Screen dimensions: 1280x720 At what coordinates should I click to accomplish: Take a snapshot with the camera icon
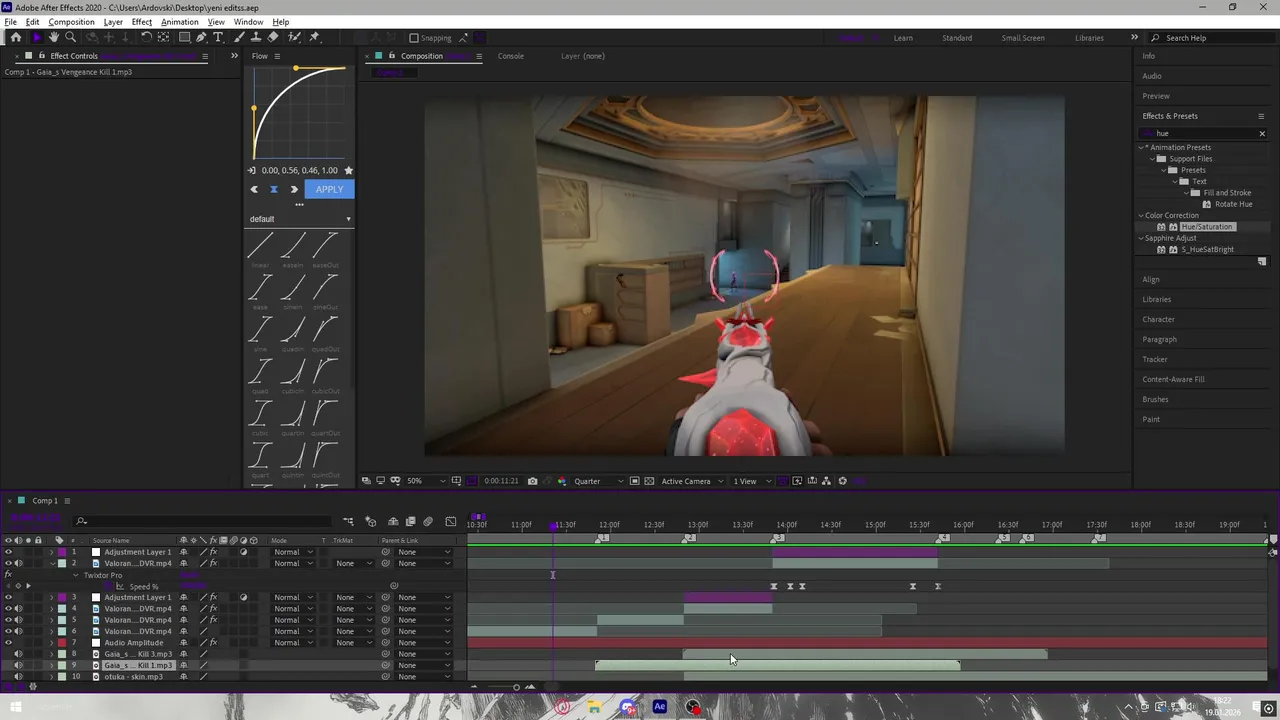pos(532,481)
